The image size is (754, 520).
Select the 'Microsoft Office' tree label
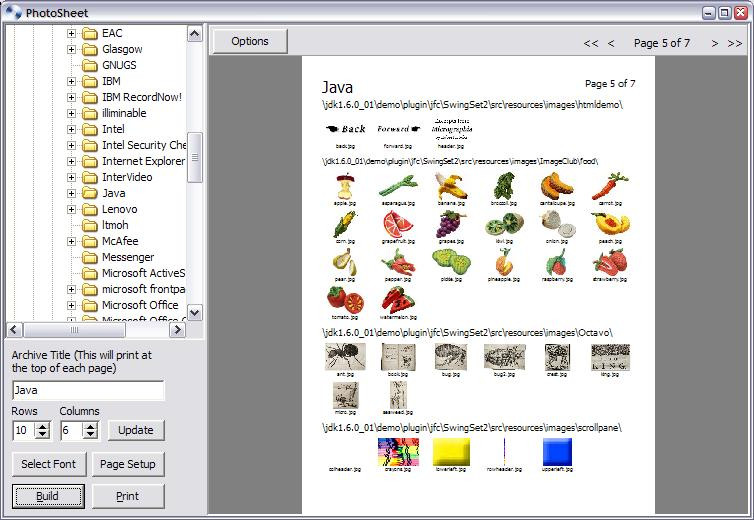click(x=140, y=305)
